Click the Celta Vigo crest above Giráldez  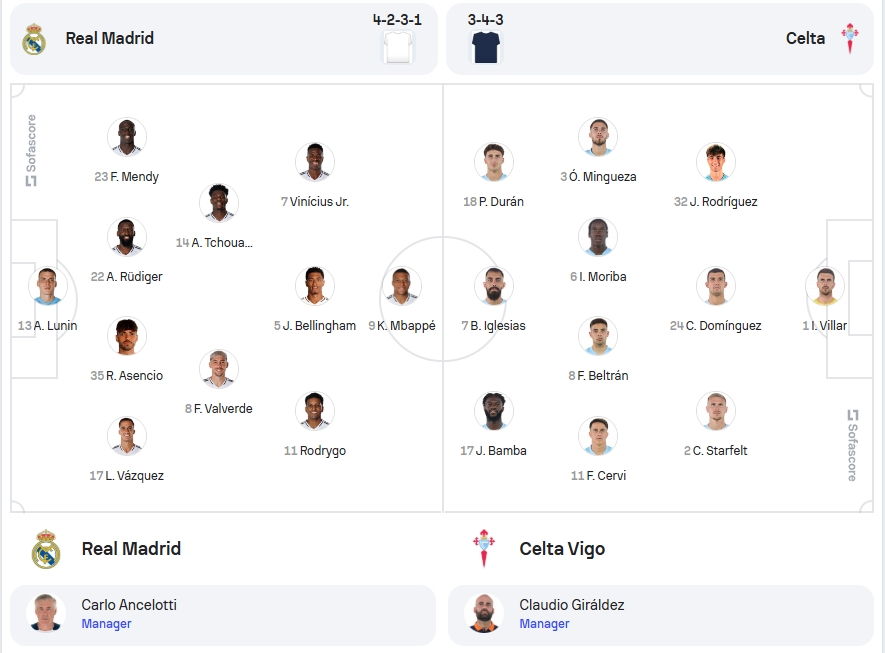pos(484,548)
